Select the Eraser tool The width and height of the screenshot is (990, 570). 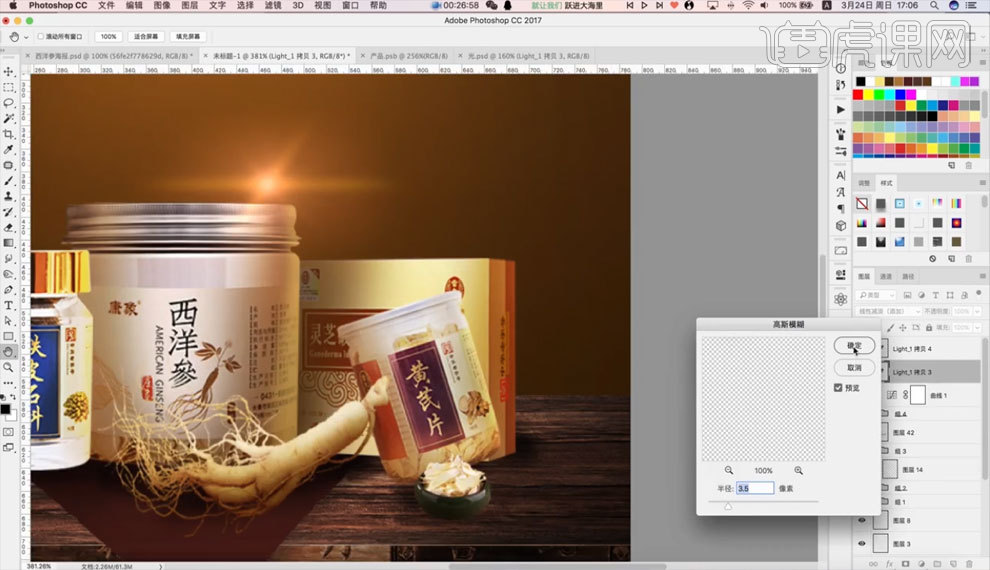point(9,227)
